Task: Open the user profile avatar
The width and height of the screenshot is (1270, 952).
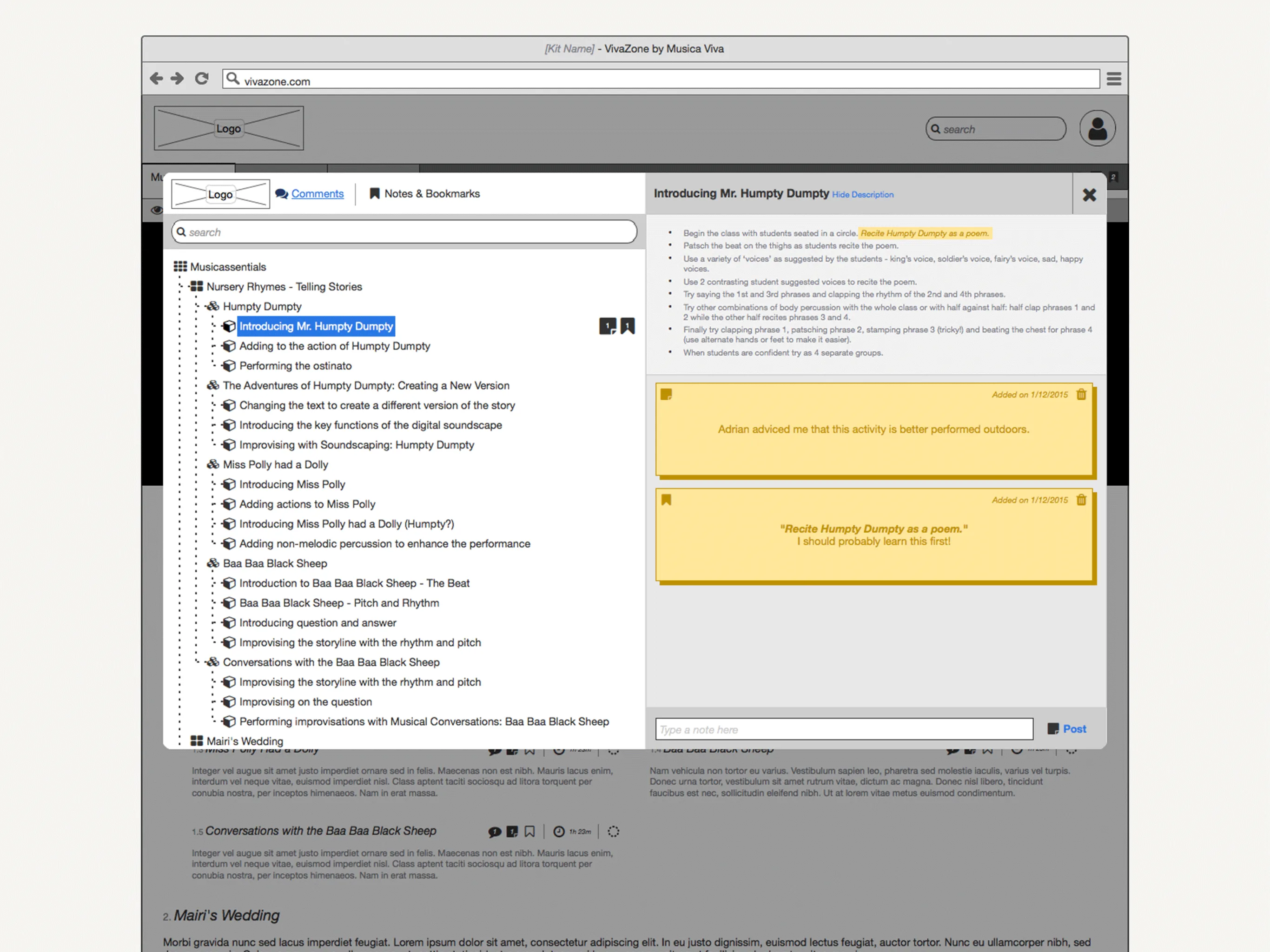Action: [1097, 129]
